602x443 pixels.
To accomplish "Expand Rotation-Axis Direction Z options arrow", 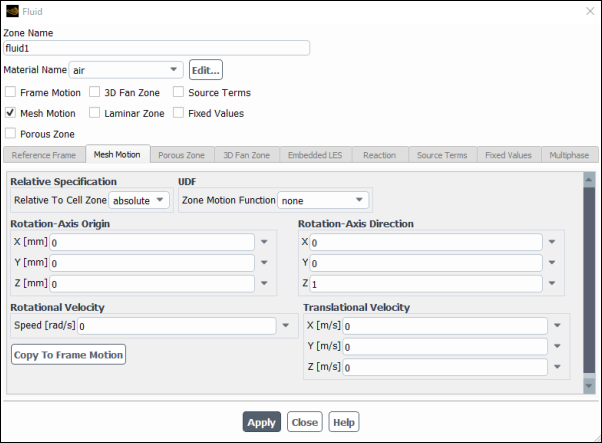I will pos(552,283).
